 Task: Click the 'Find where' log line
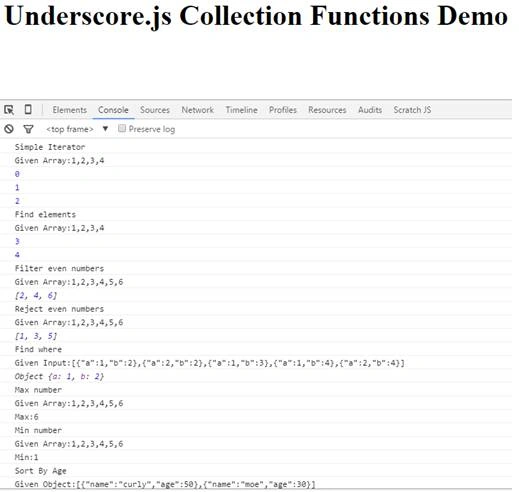(38, 349)
